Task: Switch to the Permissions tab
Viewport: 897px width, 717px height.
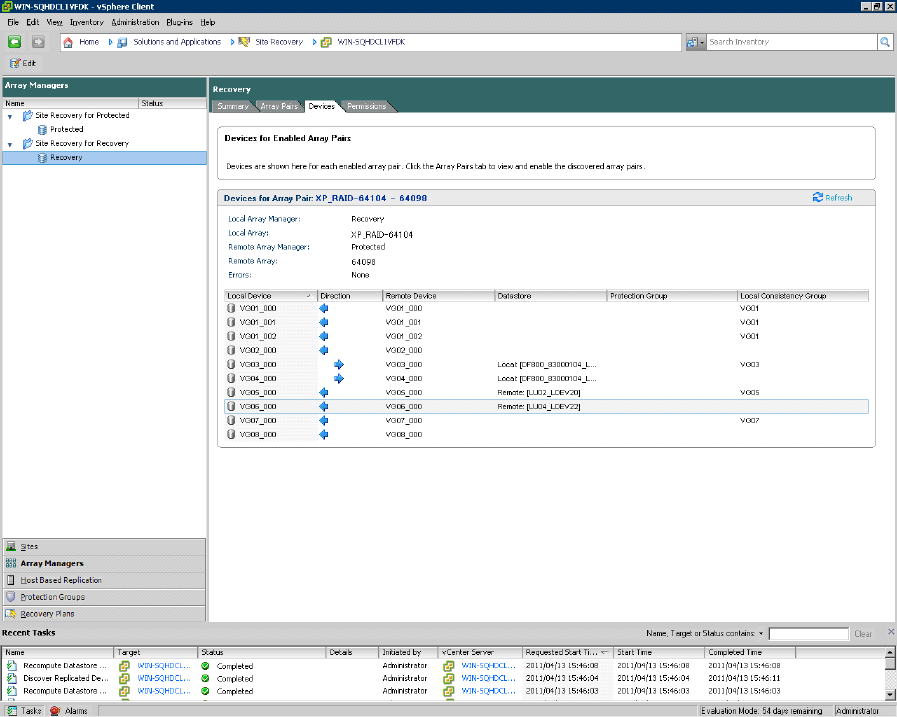Action: point(366,106)
